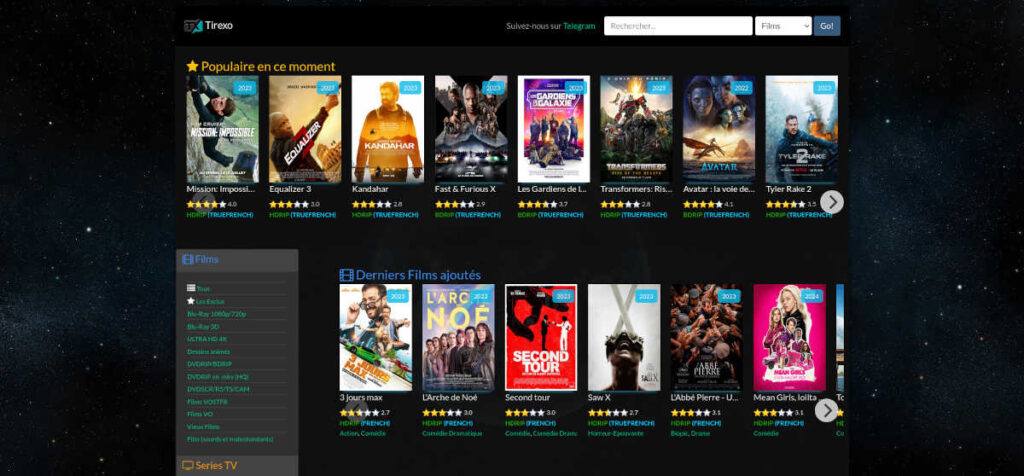Select Film (sourds et malentendants) category
Image resolution: width=1024 pixels, height=476 pixels.
coord(230,439)
